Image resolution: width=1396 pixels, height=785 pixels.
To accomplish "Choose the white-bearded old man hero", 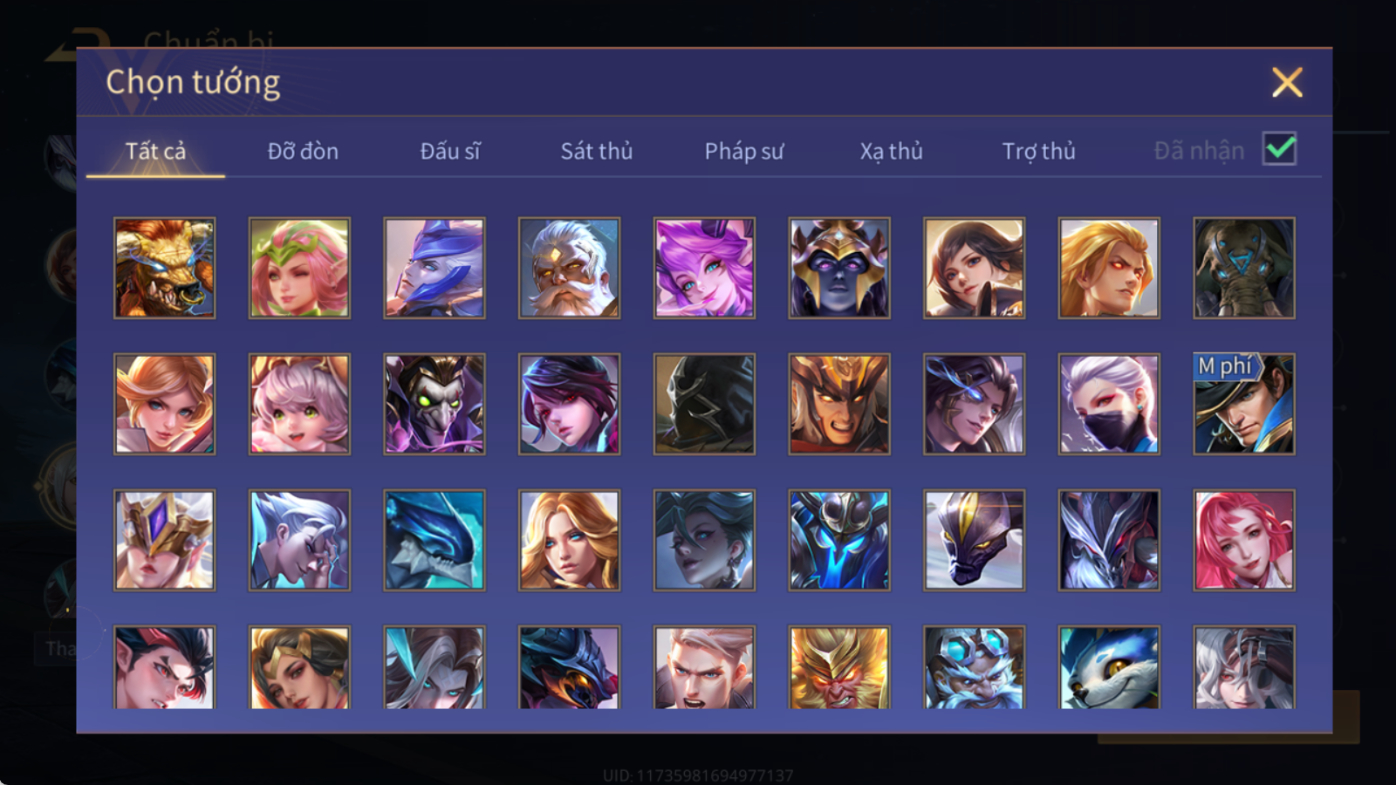I will tap(569, 268).
